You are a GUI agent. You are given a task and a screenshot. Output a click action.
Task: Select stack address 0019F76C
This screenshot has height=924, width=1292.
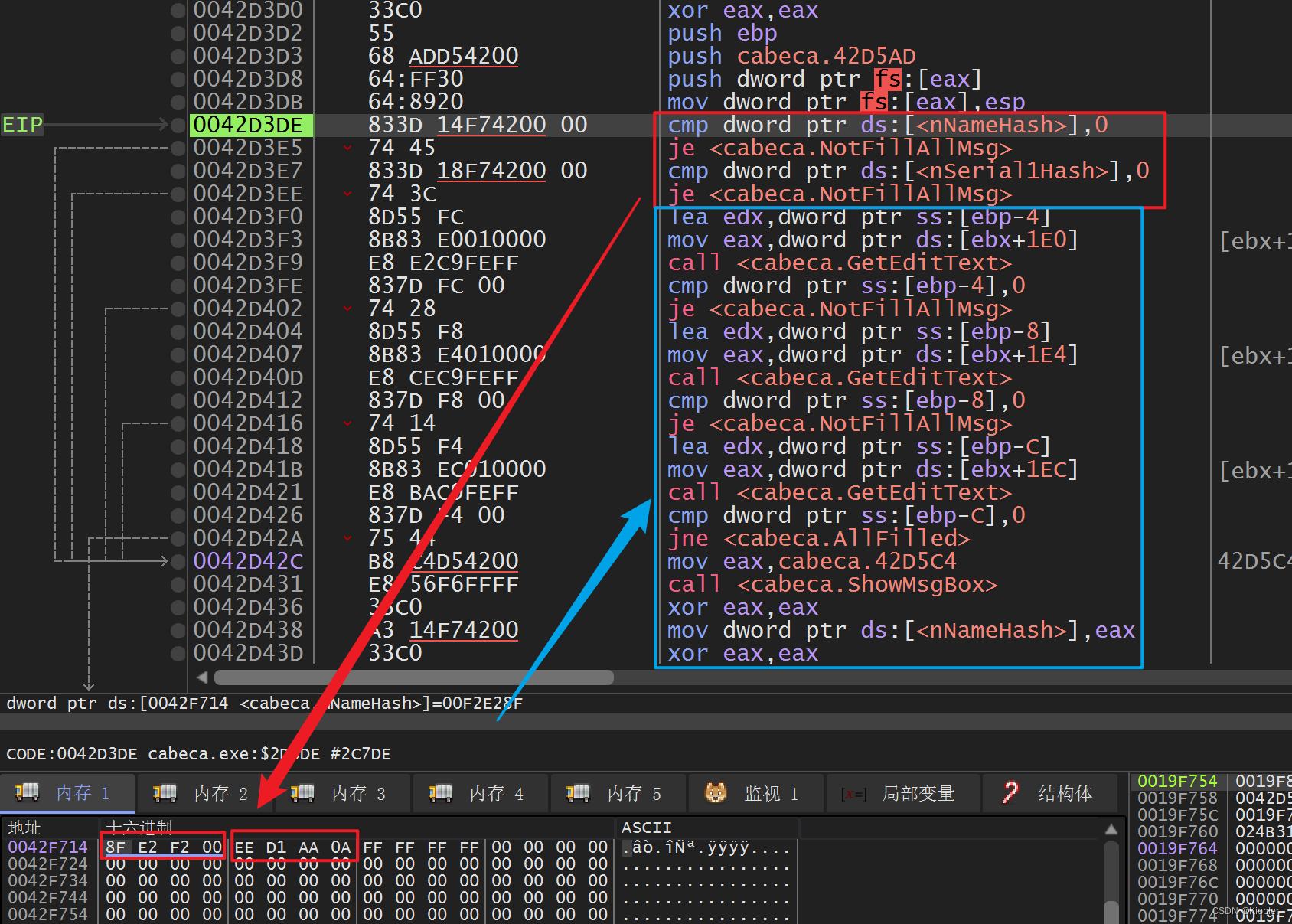click(x=1177, y=882)
